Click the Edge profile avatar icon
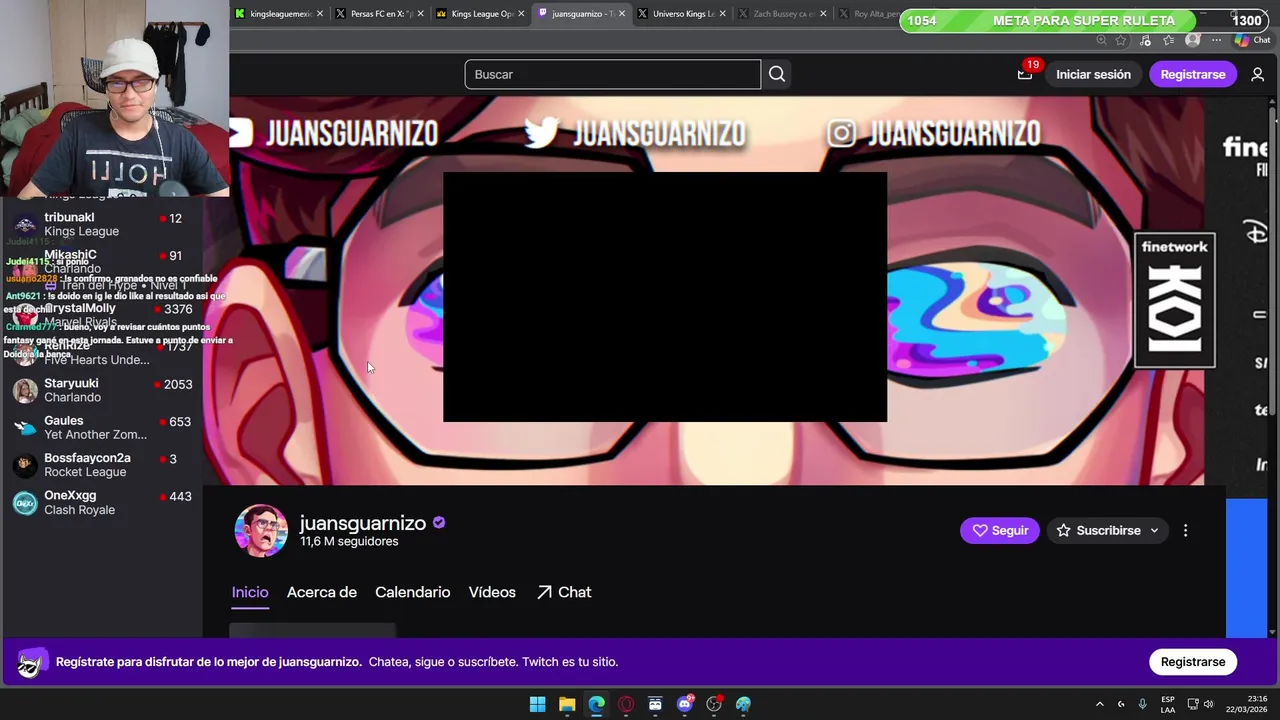 coord(1192,40)
